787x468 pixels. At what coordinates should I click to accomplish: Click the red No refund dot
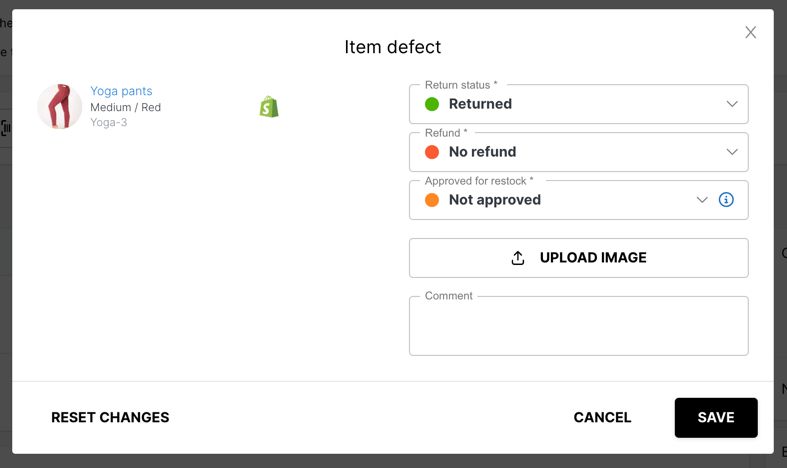[432, 152]
